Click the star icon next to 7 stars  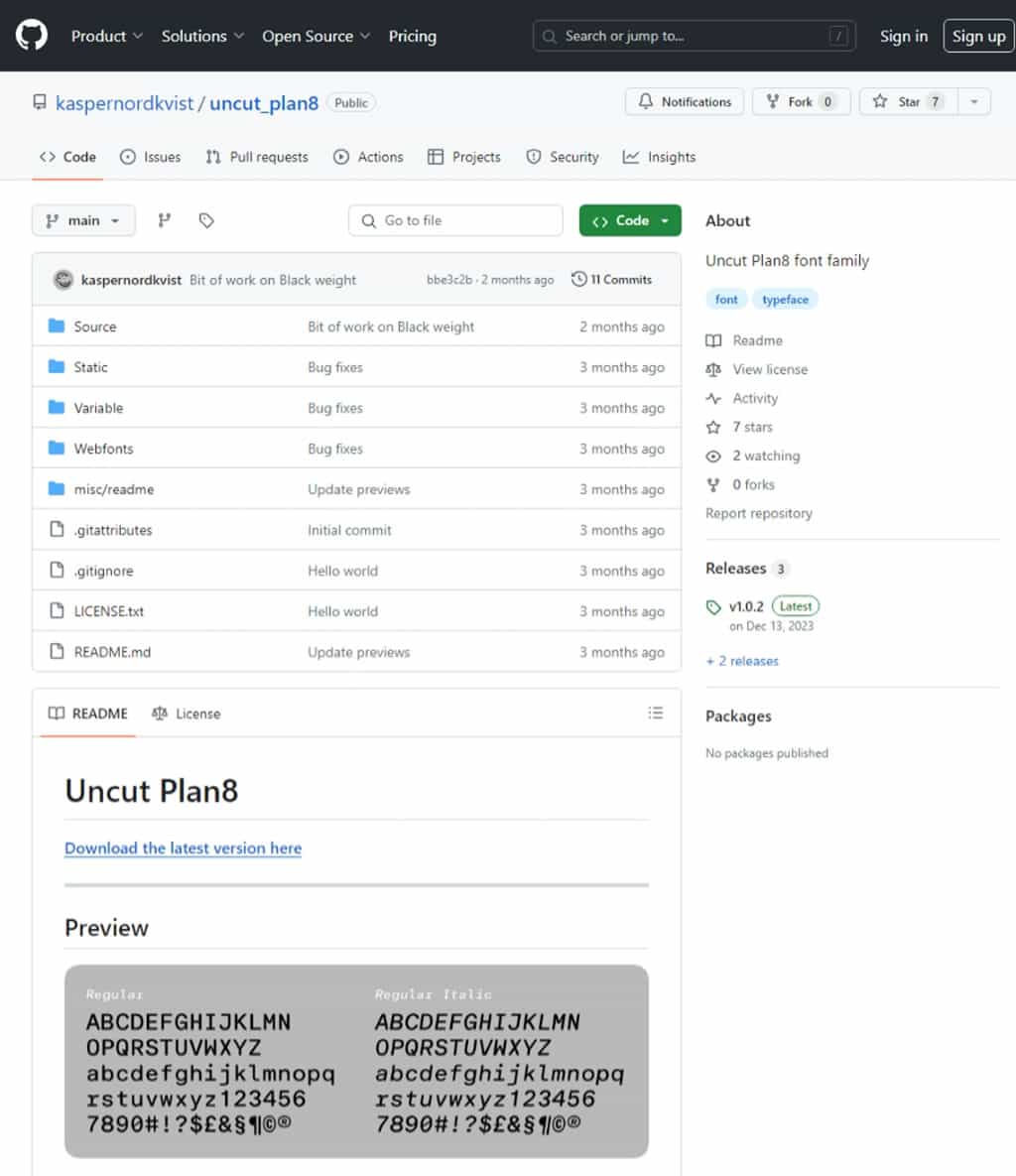(713, 427)
